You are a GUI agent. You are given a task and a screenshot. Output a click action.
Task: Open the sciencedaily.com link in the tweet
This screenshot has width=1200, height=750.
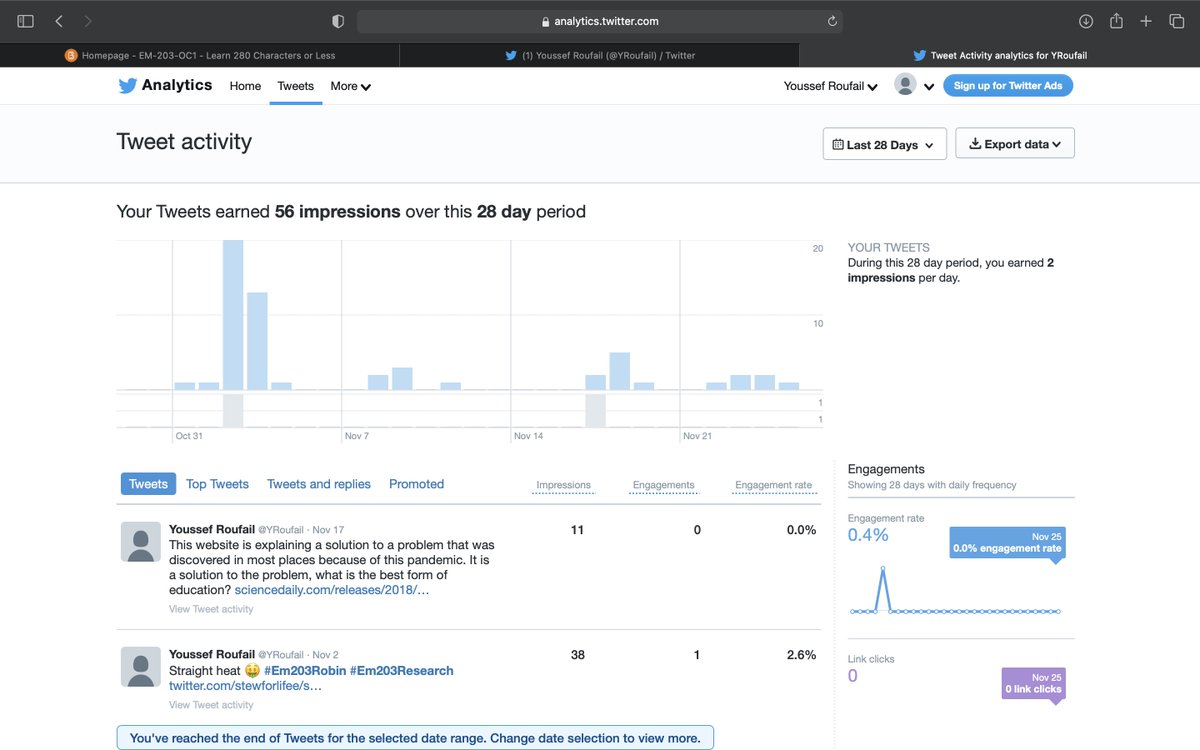coord(332,590)
